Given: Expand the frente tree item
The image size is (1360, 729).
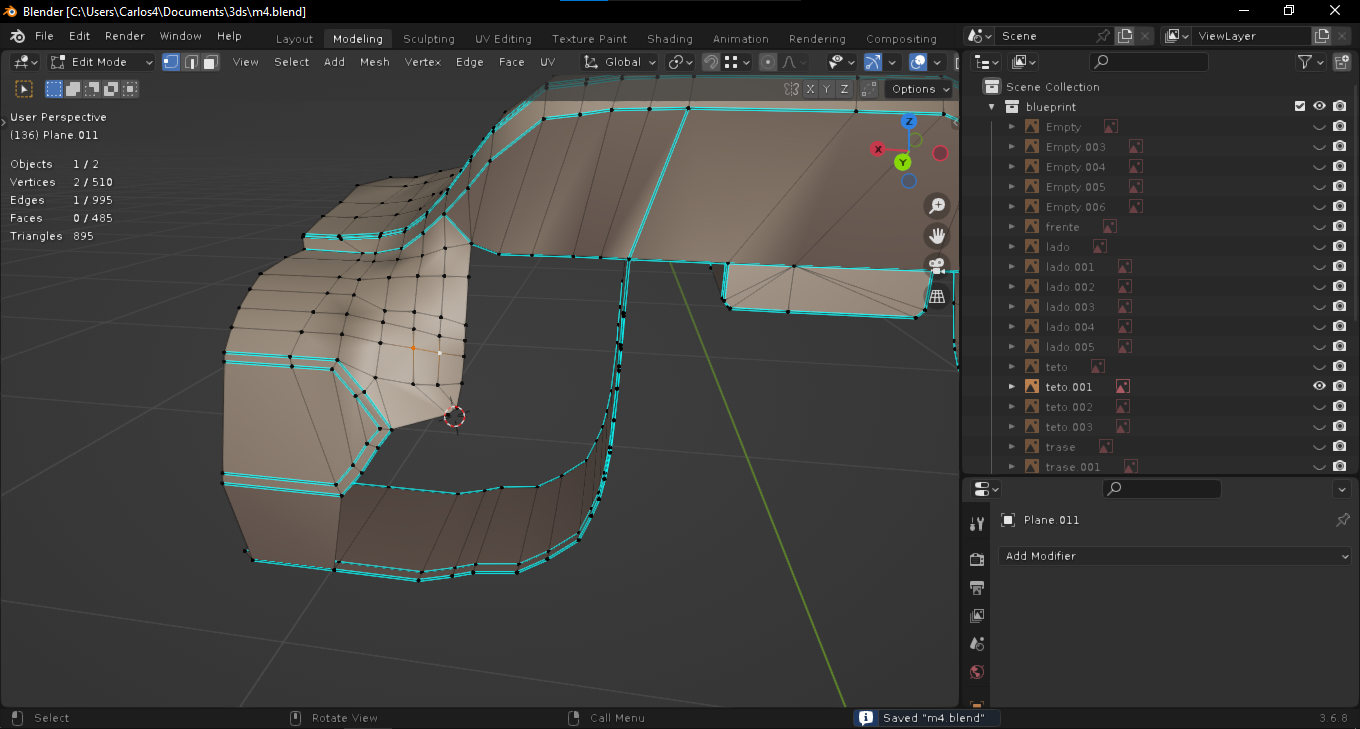Looking at the screenshot, I should (1012, 227).
